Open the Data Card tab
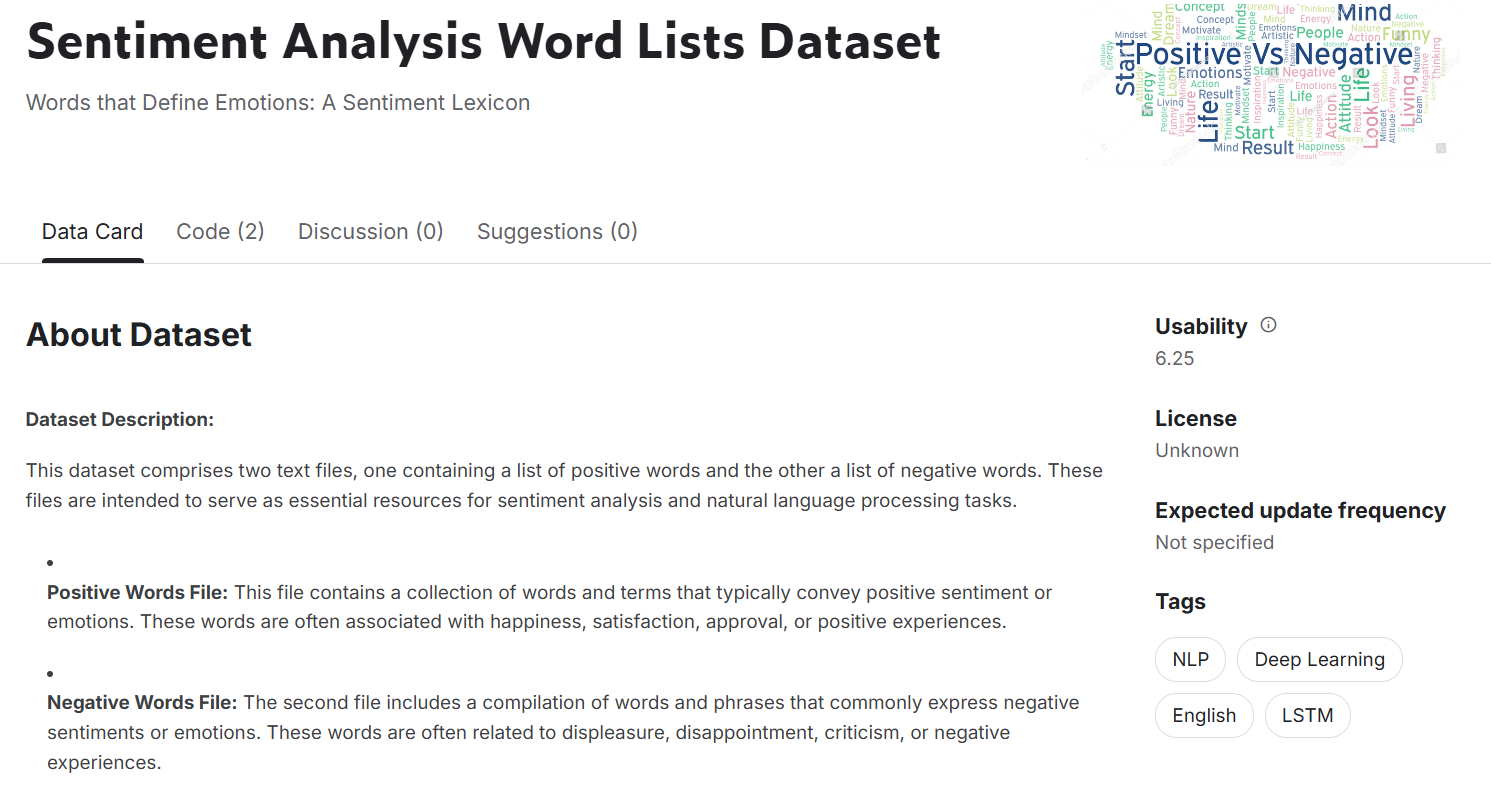Viewport: 1491px width, 786px height. [x=92, y=232]
